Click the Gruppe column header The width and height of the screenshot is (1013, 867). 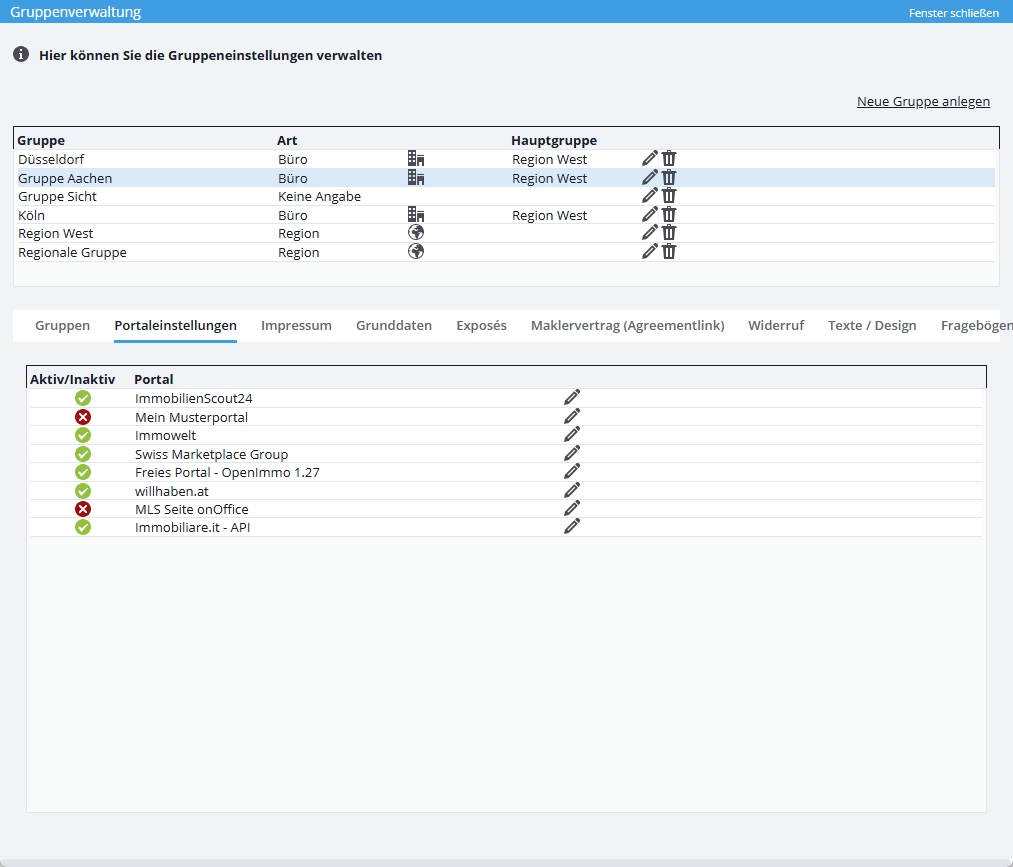pyautogui.click(x=41, y=140)
